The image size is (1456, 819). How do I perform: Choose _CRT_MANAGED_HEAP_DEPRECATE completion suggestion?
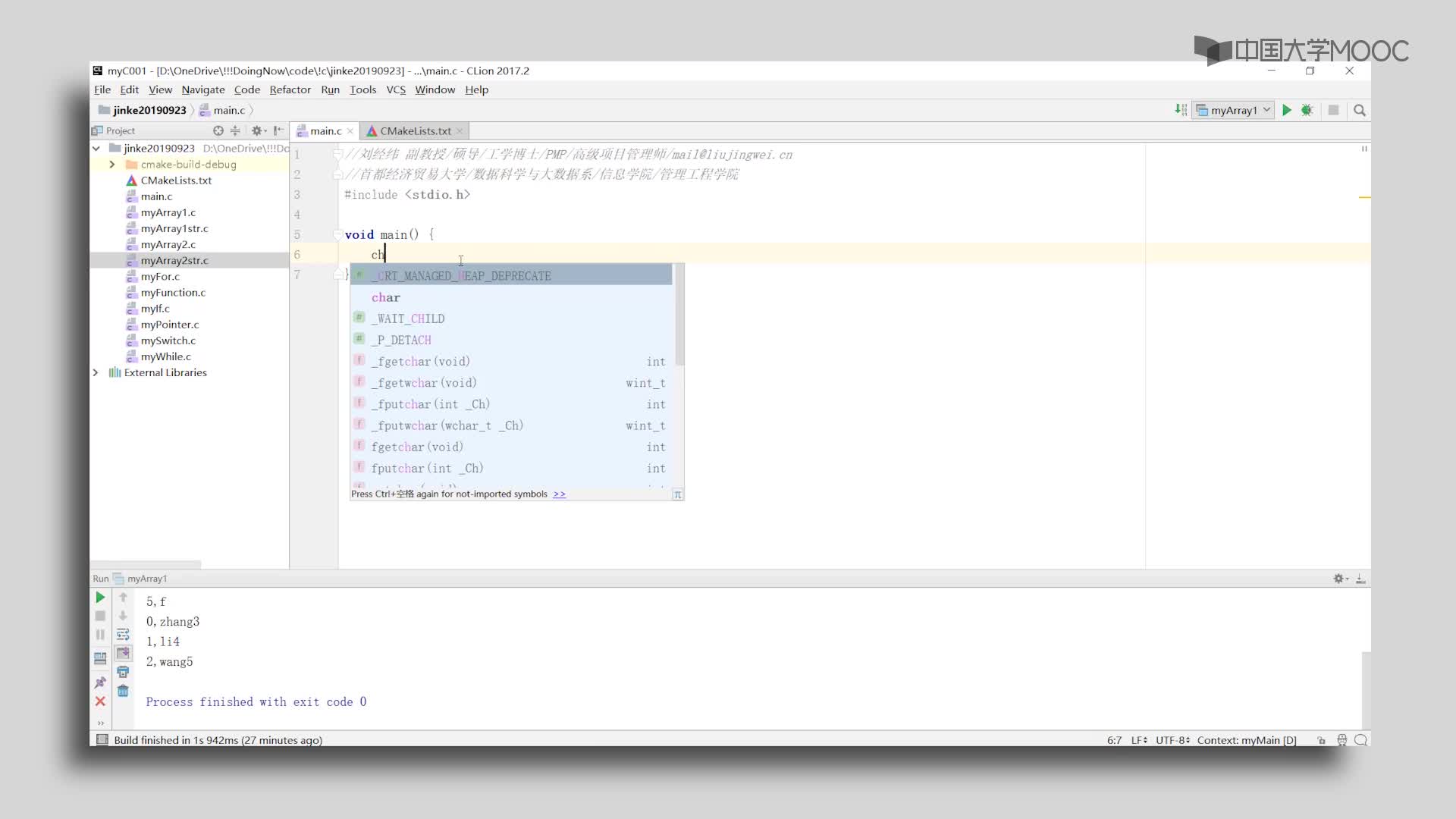[512, 275]
